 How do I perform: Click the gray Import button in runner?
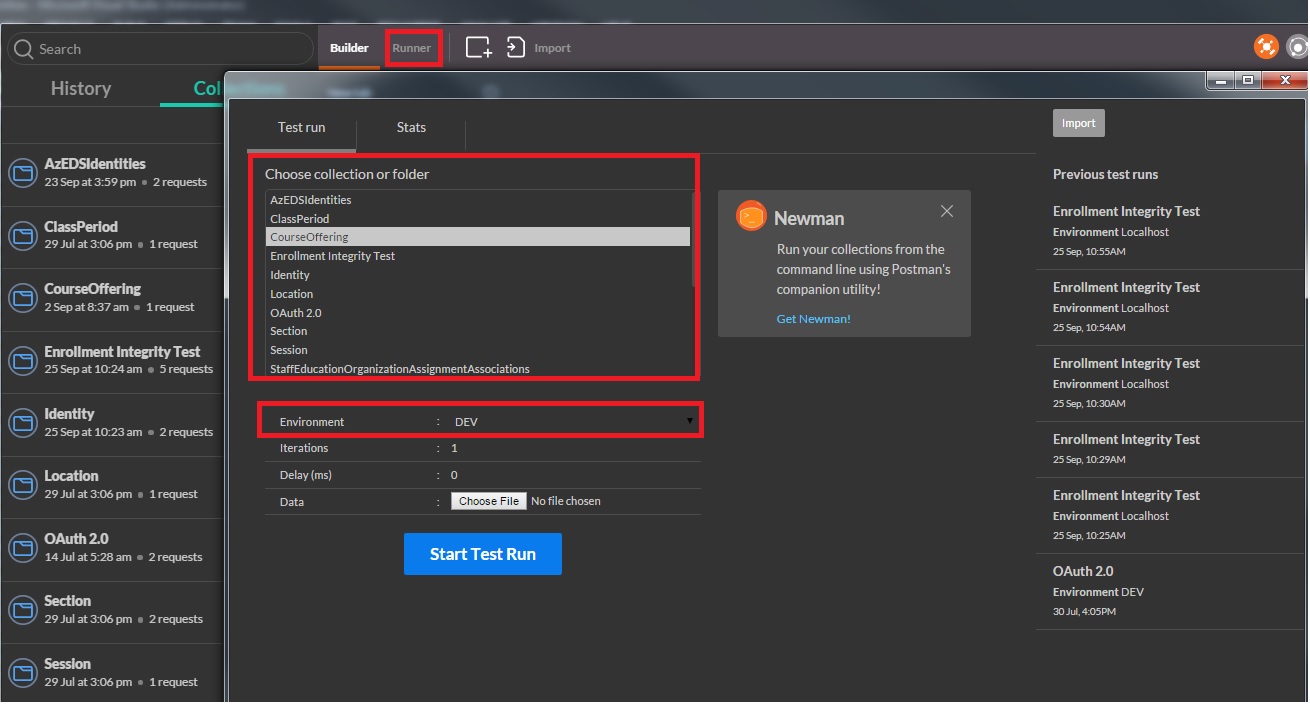(x=1078, y=123)
